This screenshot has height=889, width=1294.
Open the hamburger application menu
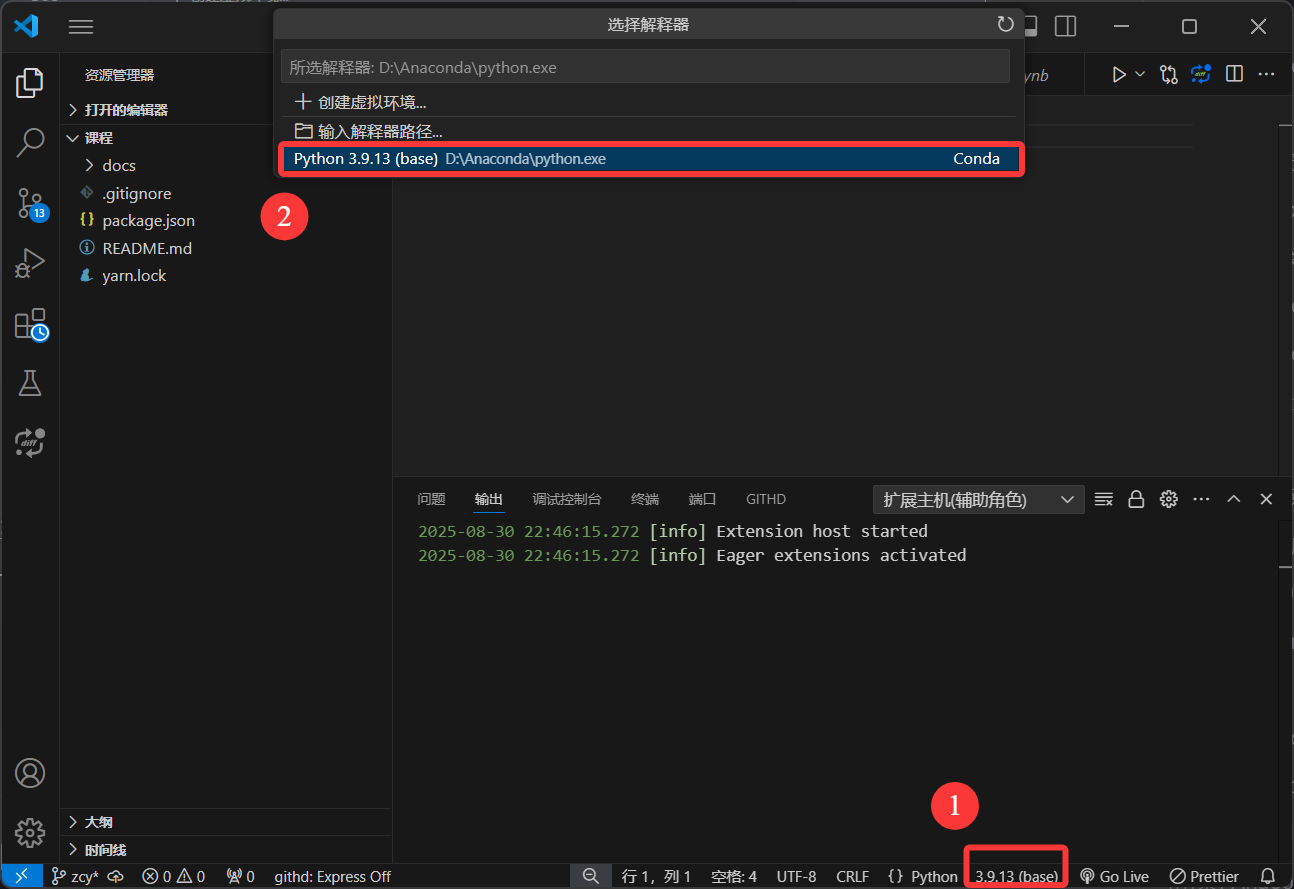click(x=81, y=27)
